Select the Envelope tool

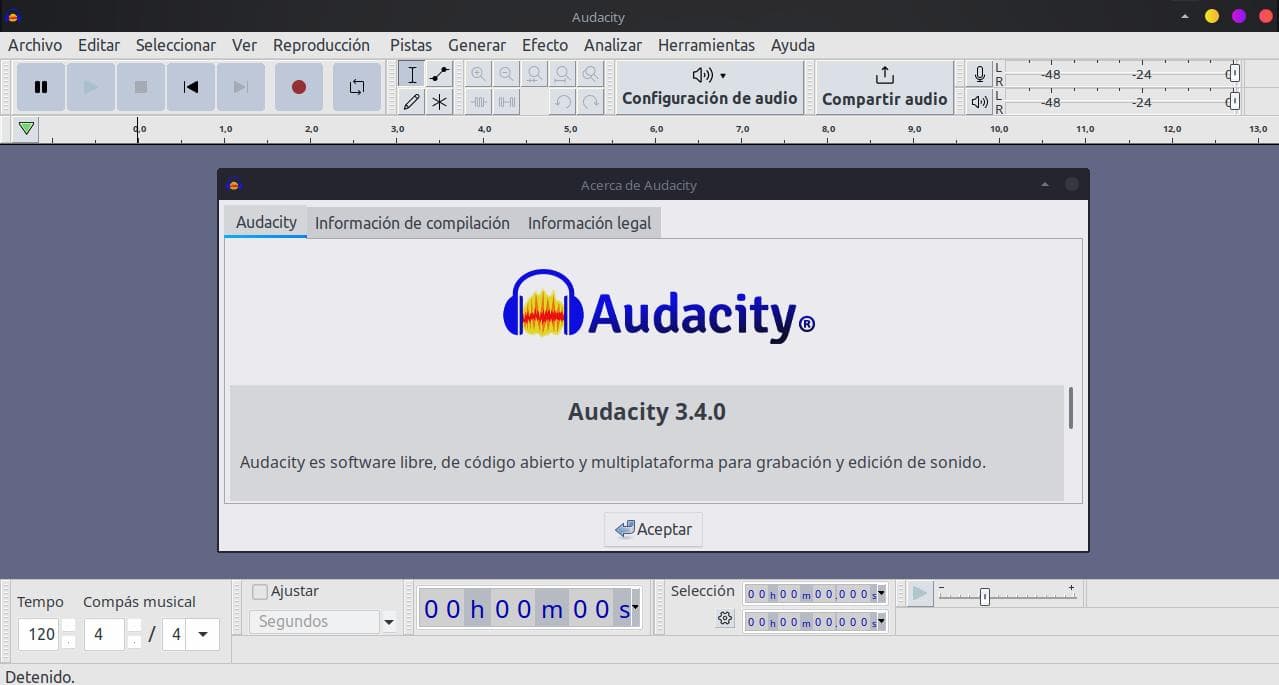(439, 74)
